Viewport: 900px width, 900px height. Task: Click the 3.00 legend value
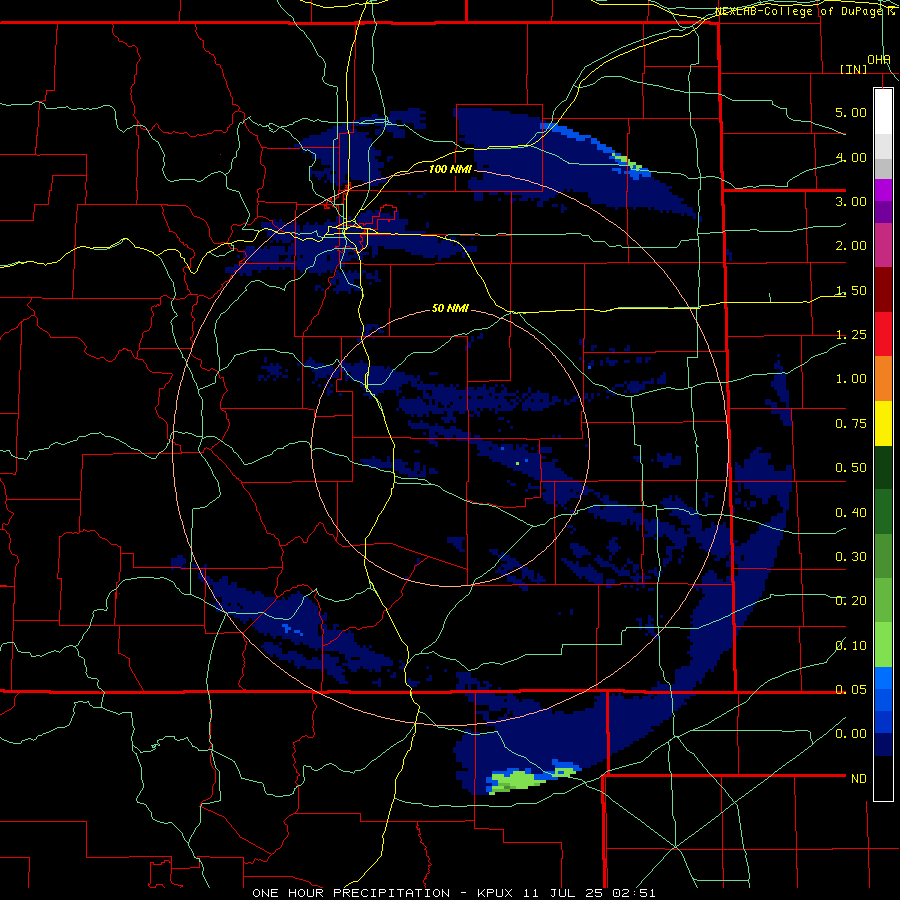[851, 201]
